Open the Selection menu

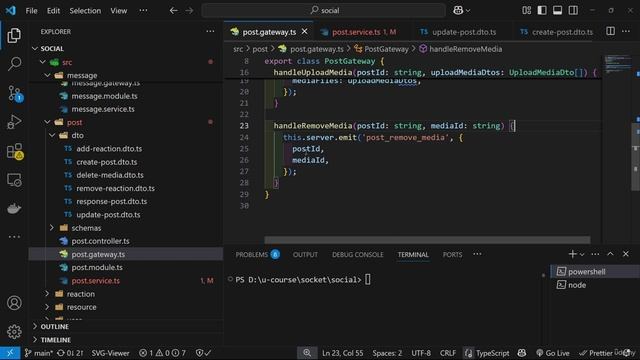85,11
